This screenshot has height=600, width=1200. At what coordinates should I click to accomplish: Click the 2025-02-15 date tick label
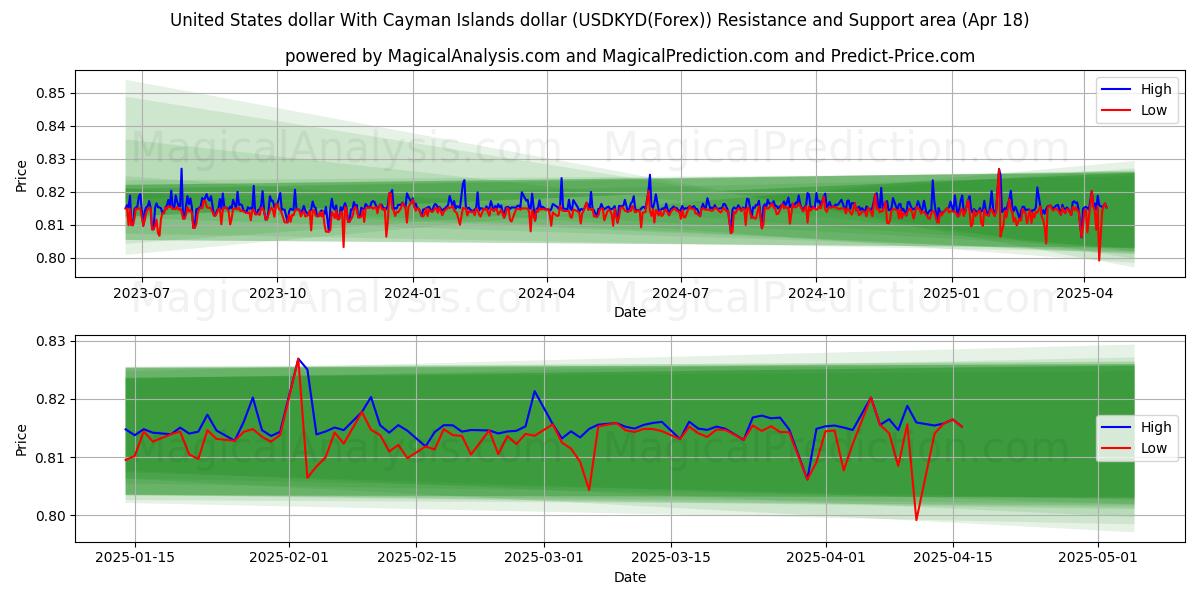[x=417, y=558]
